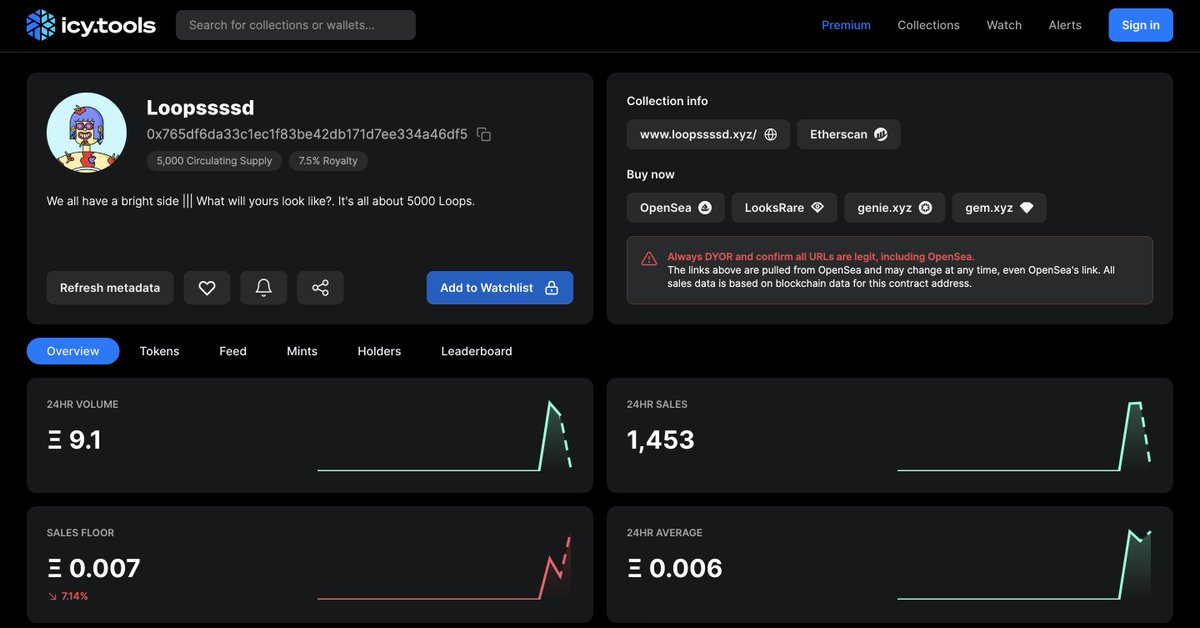Click the 24HR Volume sparkline chart

pos(445,436)
